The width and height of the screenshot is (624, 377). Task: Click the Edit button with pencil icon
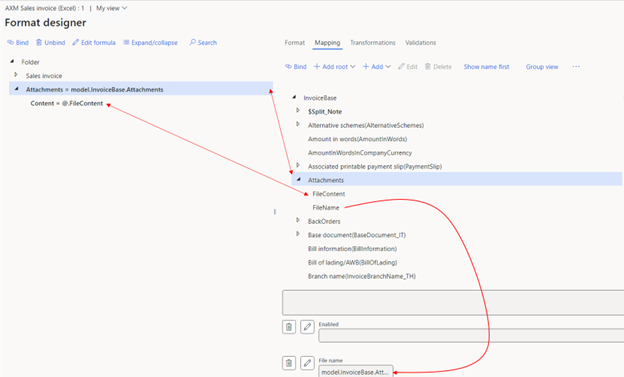[x=408, y=67]
